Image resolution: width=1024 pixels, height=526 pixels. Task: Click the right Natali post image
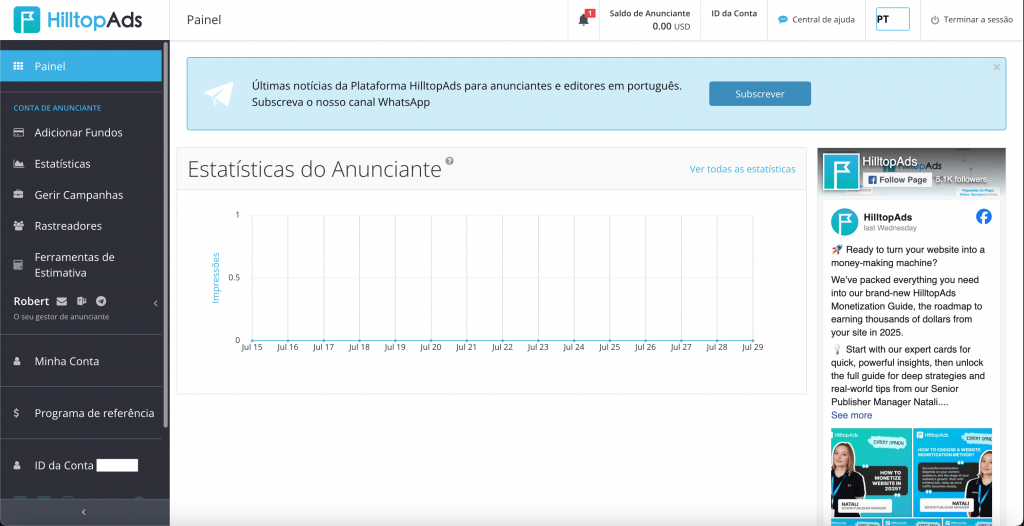coord(953,472)
